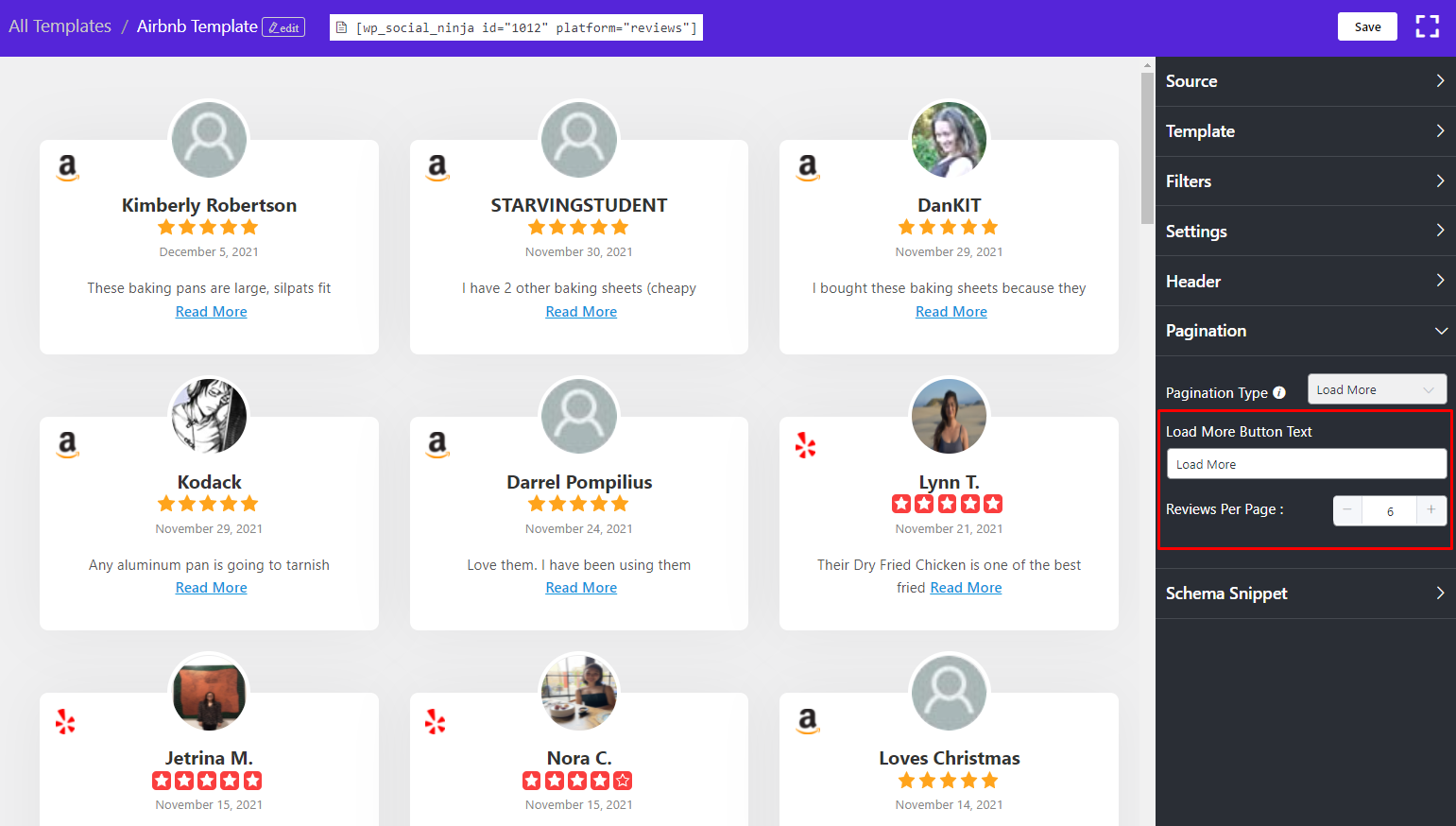This screenshot has height=826, width=1456.
Task: Click the Amazon icon on Kimberly Robertson's review card
Action: 67,169
